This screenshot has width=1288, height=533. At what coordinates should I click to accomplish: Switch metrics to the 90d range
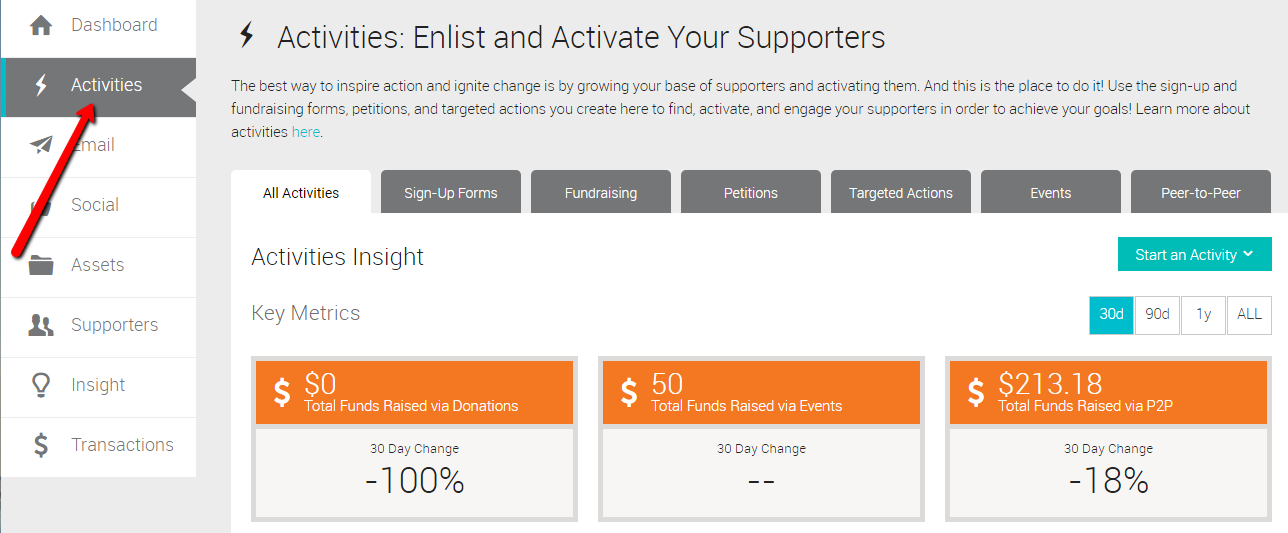pos(1157,314)
